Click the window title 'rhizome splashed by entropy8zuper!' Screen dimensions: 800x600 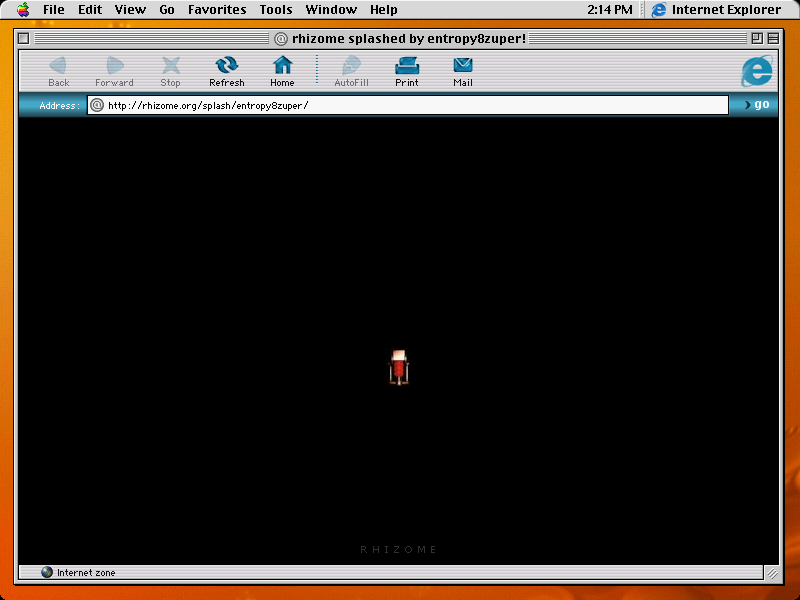[409, 39]
